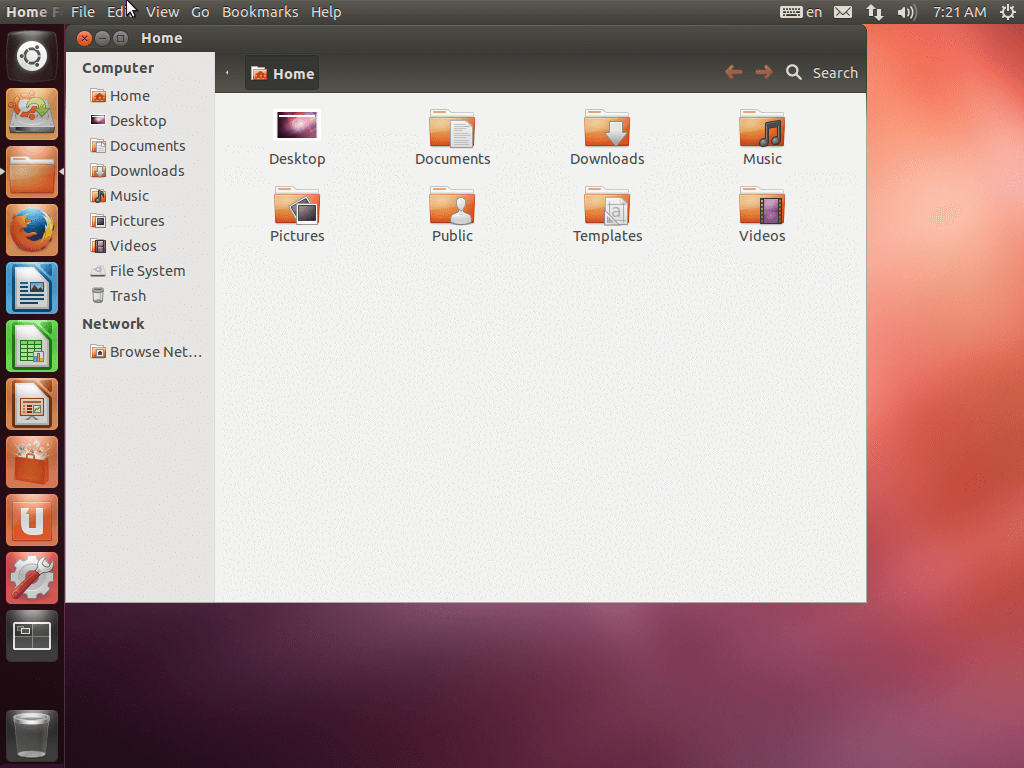Click the small path-bar scroll arrow
The height and width of the screenshot is (768, 1024).
pyautogui.click(x=227, y=73)
